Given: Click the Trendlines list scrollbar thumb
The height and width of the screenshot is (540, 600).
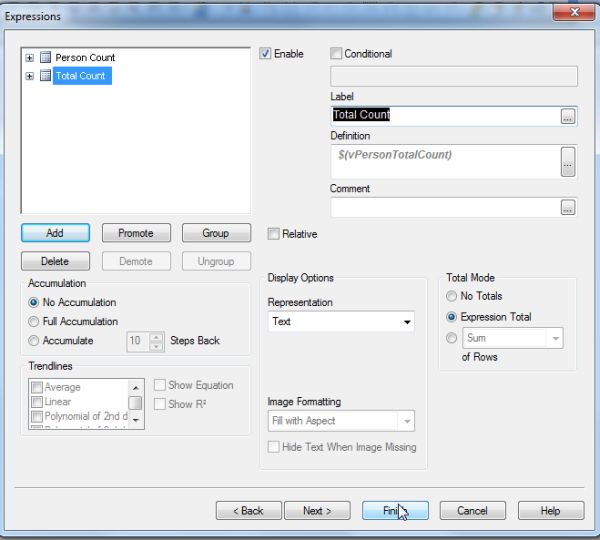Looking at the screenshot, I should point(135,403).
